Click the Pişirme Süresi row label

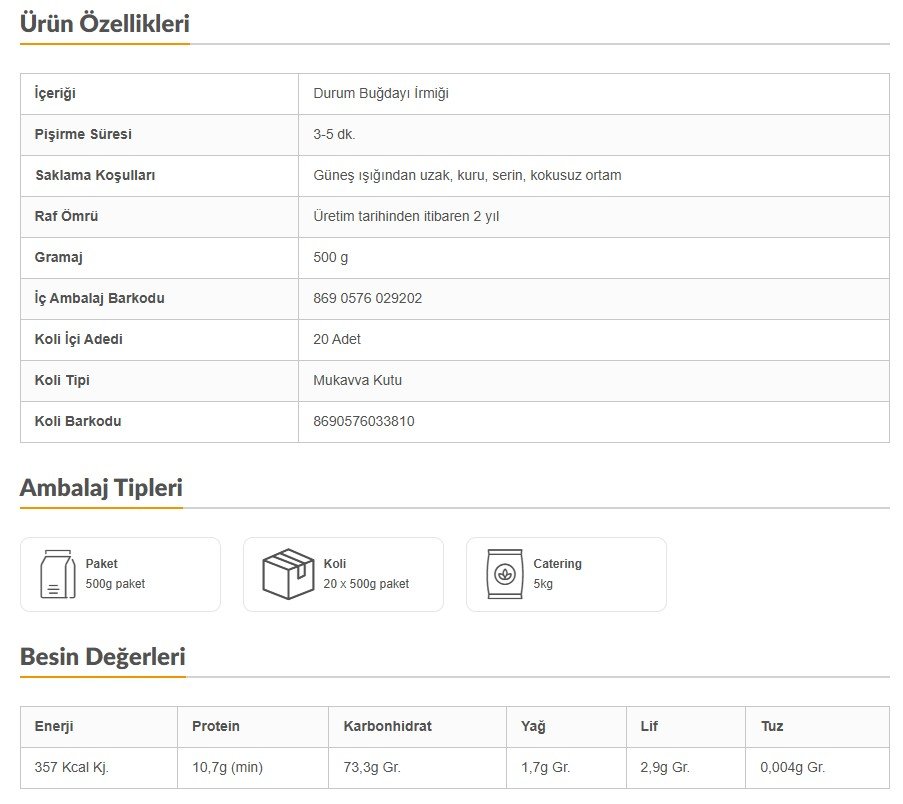point(83,134)
